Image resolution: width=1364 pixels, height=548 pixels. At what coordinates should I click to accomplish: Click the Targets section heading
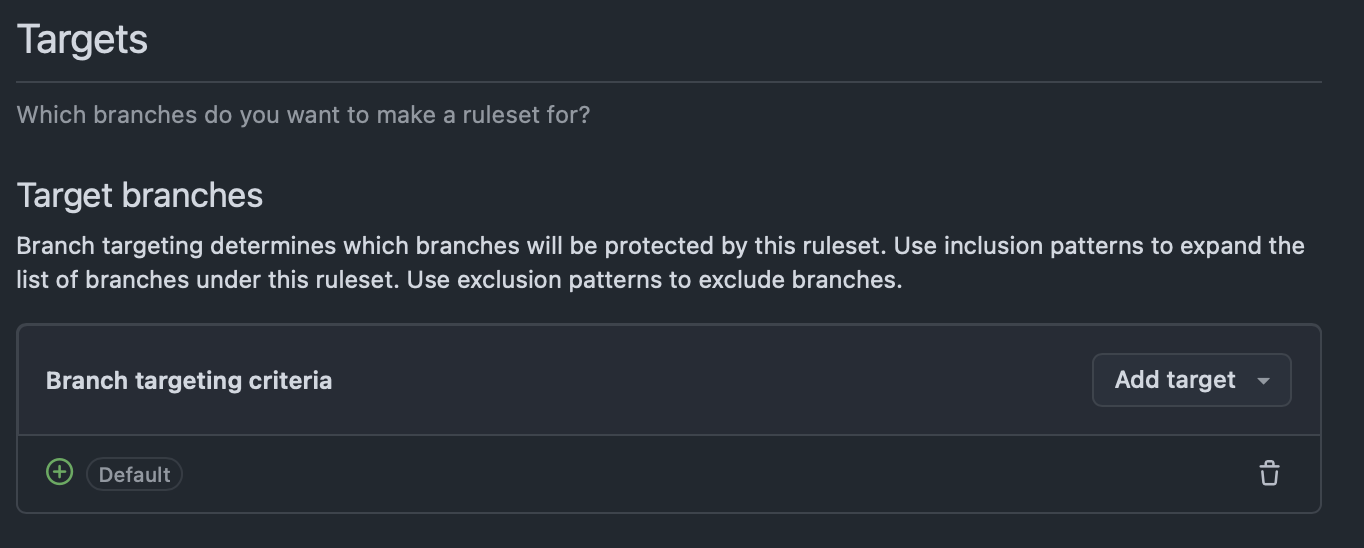[82, 39]
